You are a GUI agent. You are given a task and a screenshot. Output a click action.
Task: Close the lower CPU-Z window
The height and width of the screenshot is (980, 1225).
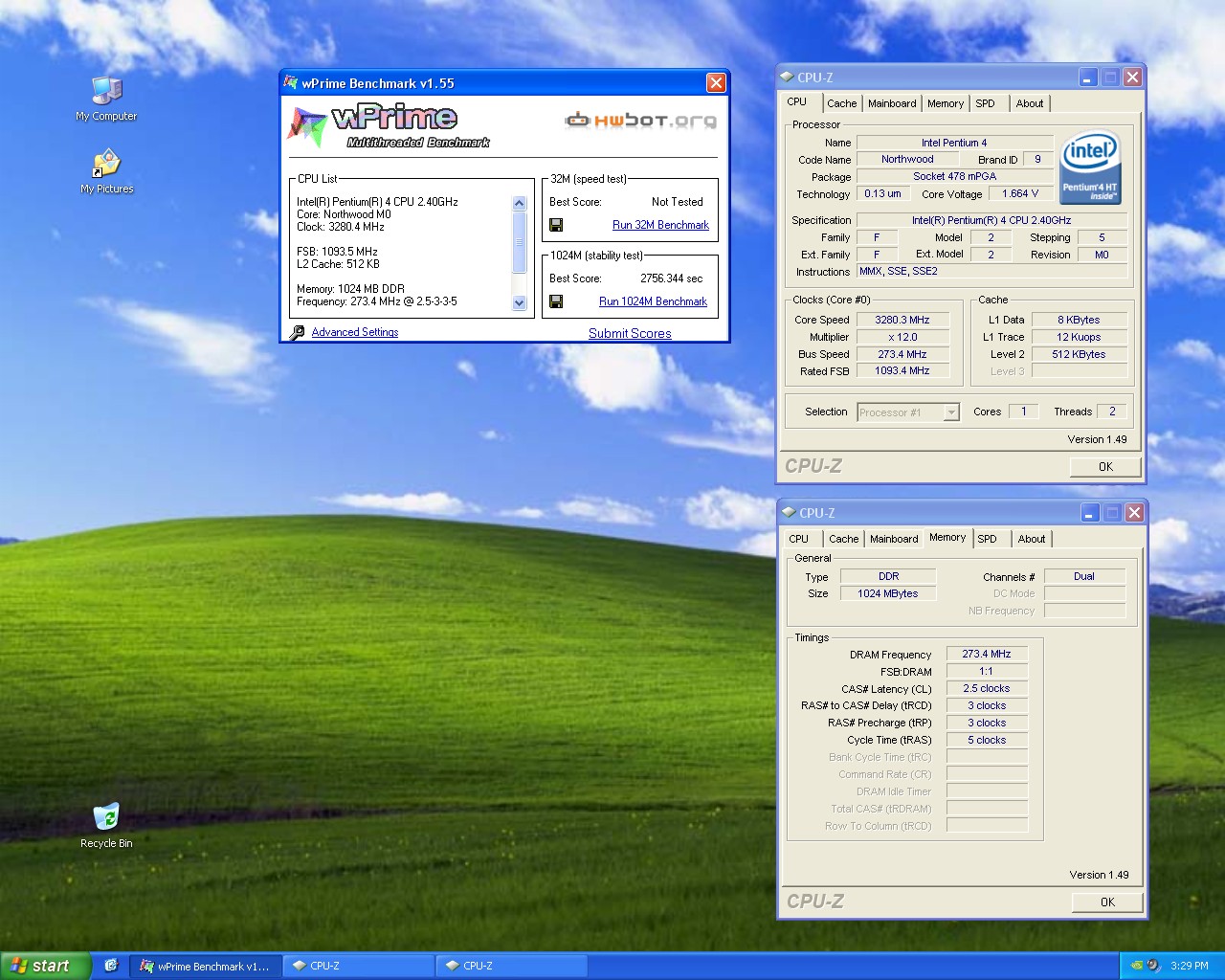click(1134, 513)
